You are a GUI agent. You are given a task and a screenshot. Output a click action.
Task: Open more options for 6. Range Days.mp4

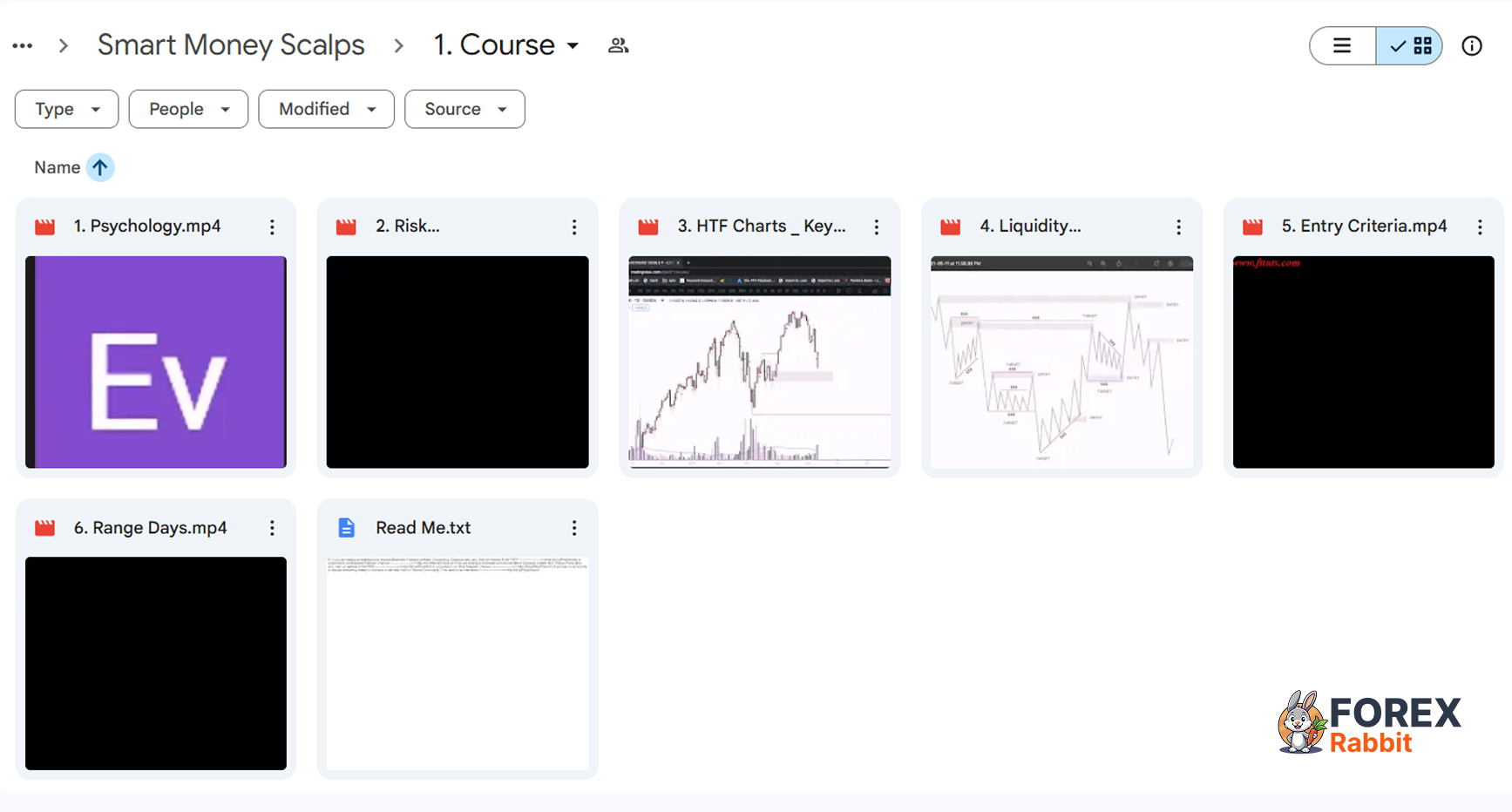click(x=272, y=528)
